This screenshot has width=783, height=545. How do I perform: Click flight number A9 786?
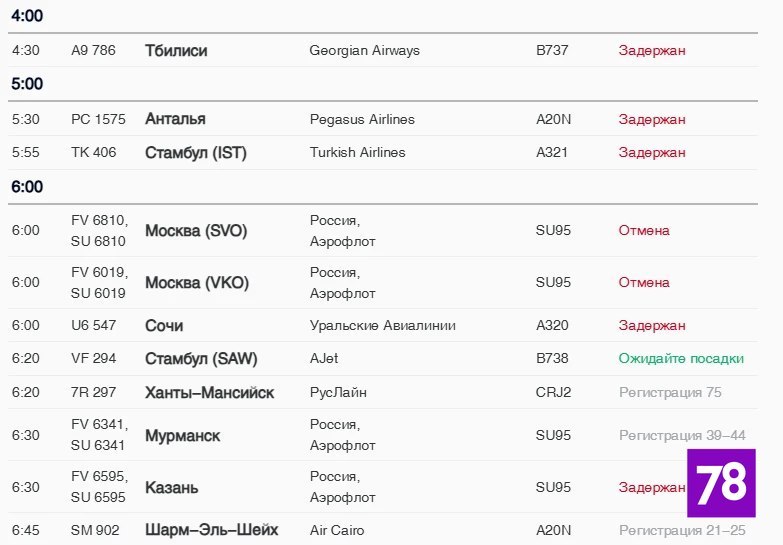94,50
